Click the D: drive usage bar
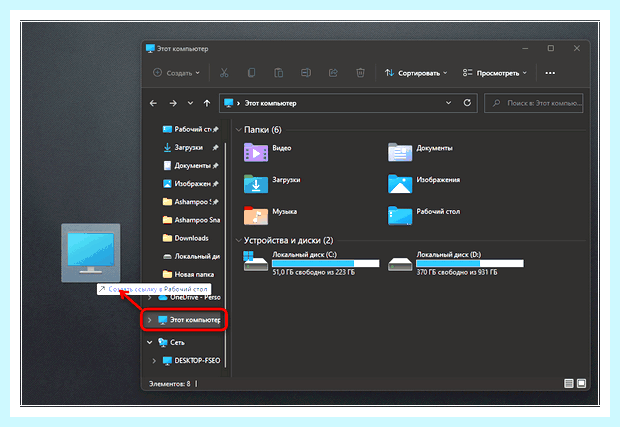This screenshot has width=620, height=427. (470, 263)
